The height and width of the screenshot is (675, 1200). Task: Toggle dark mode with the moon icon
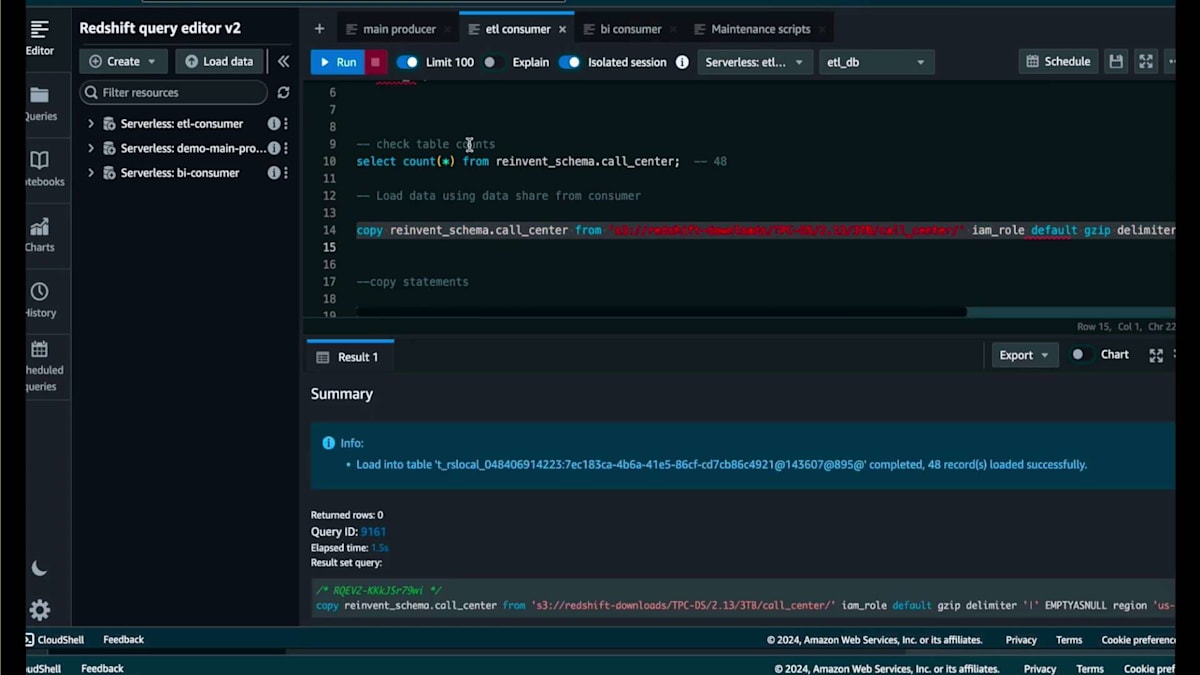coord(39,568)
